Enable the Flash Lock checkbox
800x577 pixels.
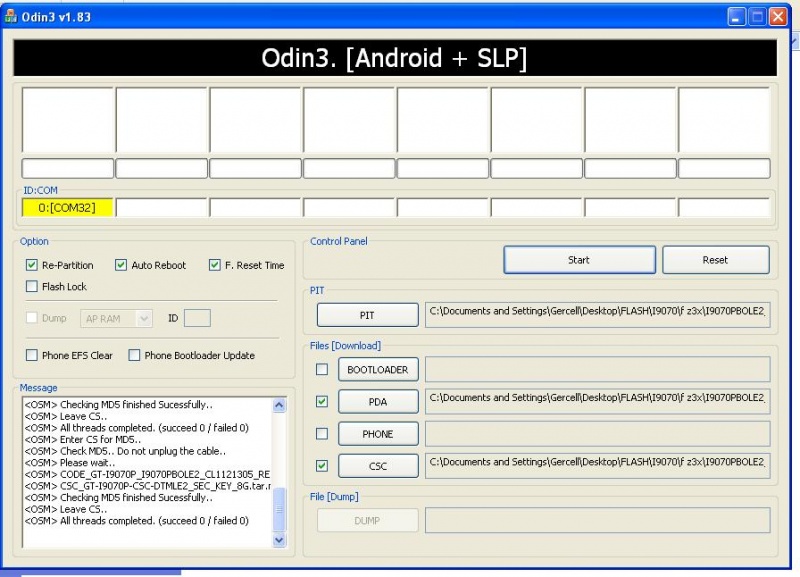point(32,286)
